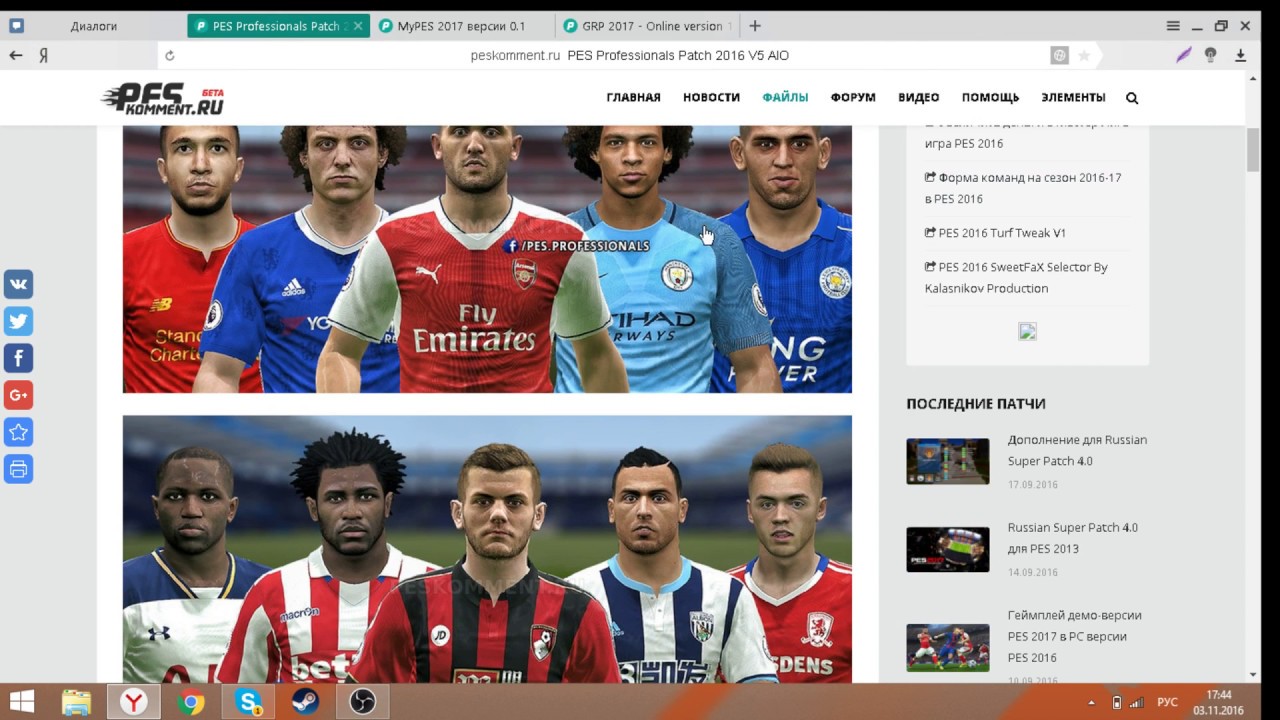Image resolution: width=1280 pixels, height=720 pixels.
Task: Switch to the Диалоги tab
Action: click(x=94, y=26)
